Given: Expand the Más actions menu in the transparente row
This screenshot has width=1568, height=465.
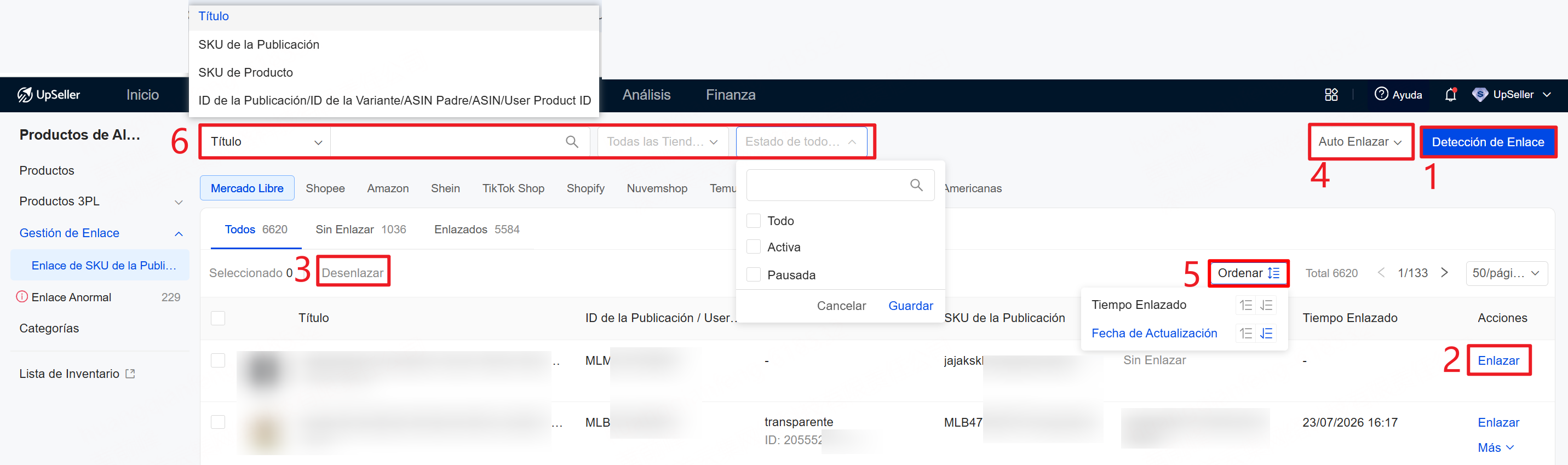Looking at the screenshot, I should click(x=1496, y=448).
